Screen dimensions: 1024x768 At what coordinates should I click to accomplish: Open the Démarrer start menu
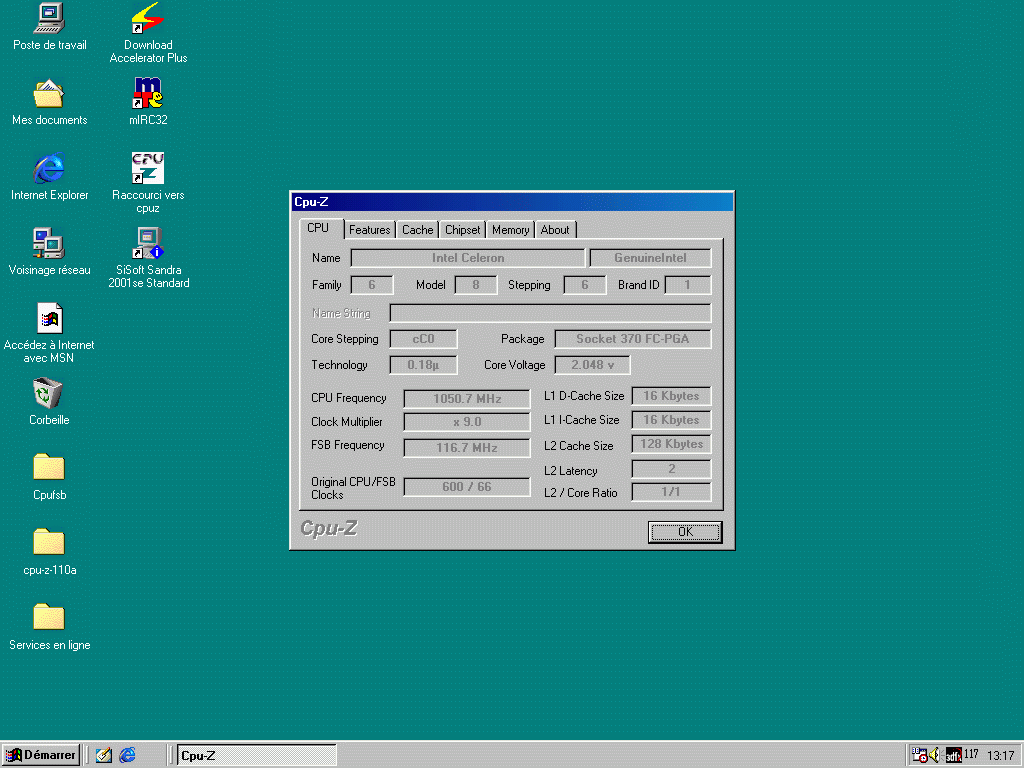(40, 755)
